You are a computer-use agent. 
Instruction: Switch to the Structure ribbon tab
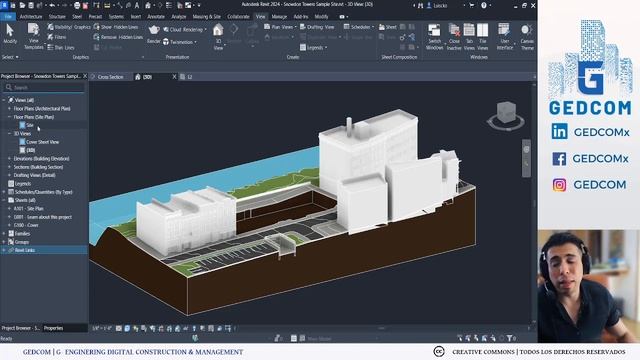(57, 17)
